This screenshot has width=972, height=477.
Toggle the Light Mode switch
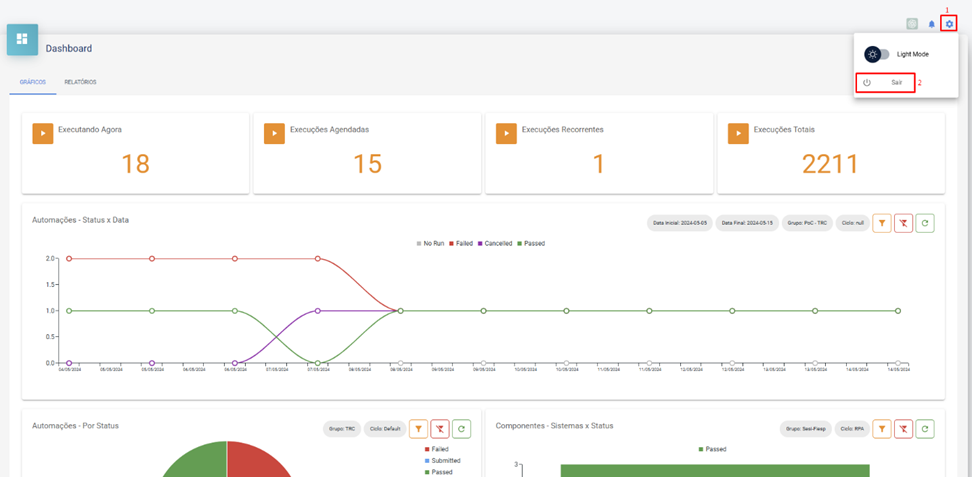(x=877, y=55)
